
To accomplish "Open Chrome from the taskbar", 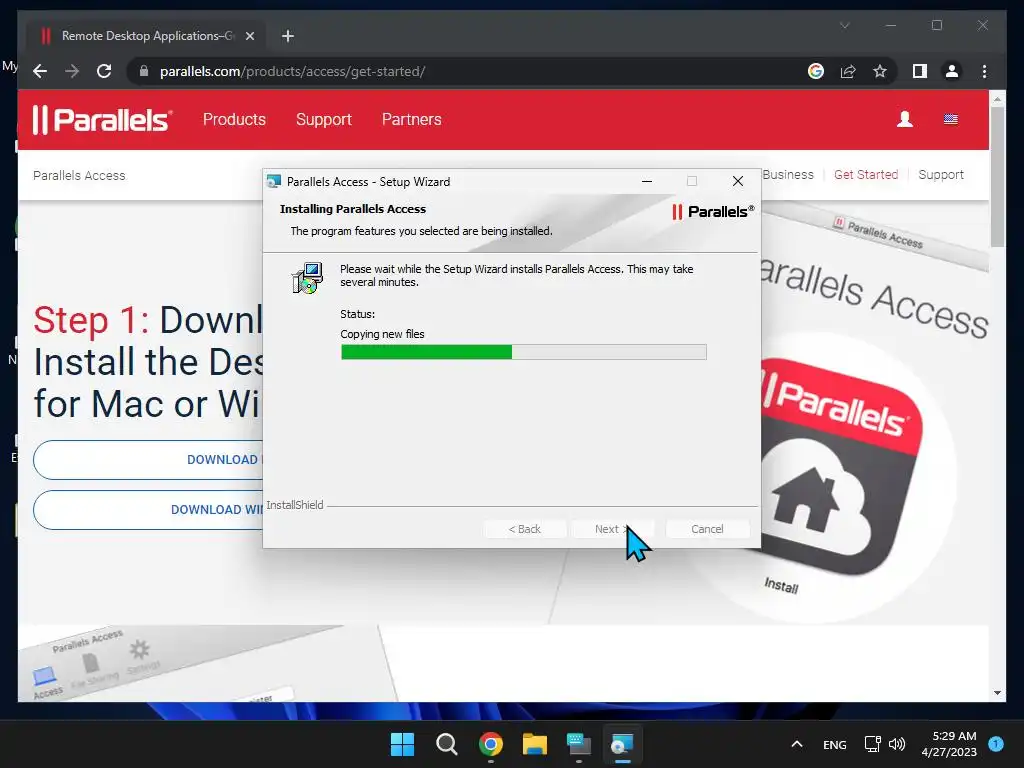I will point(490,744).
